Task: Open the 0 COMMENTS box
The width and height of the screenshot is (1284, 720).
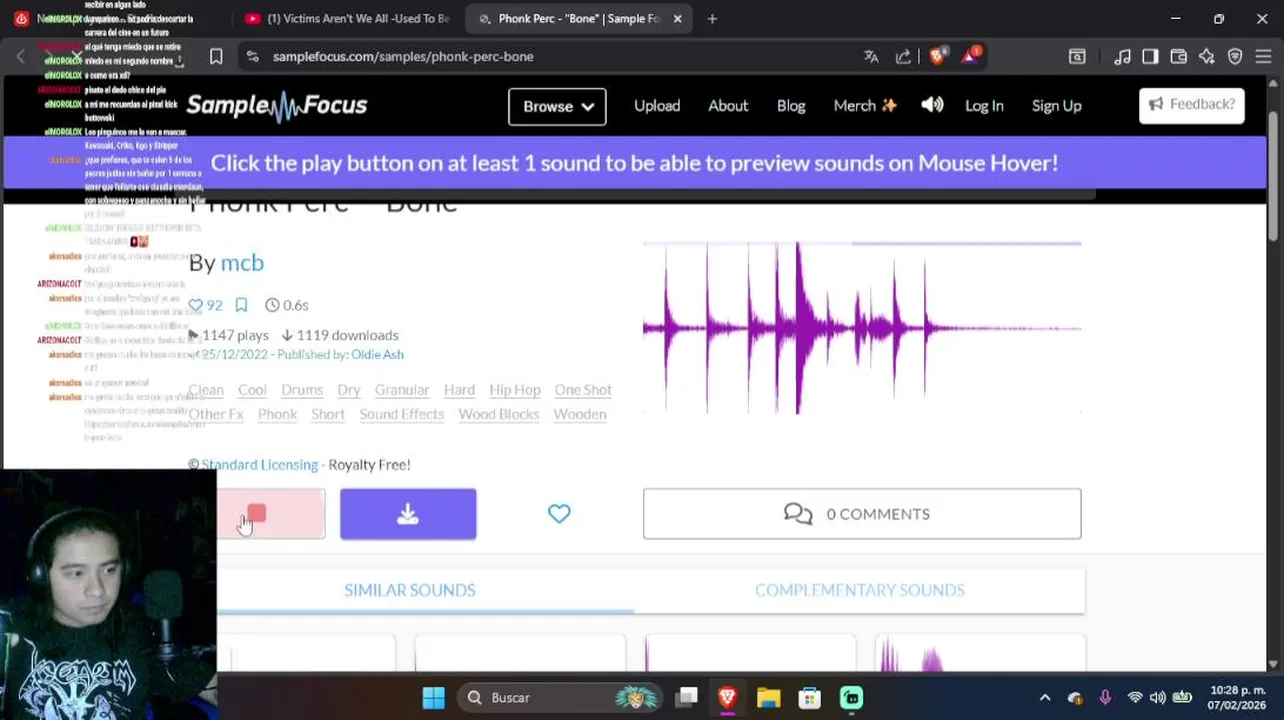Action: pyautogui.click(x=862, y=514)
